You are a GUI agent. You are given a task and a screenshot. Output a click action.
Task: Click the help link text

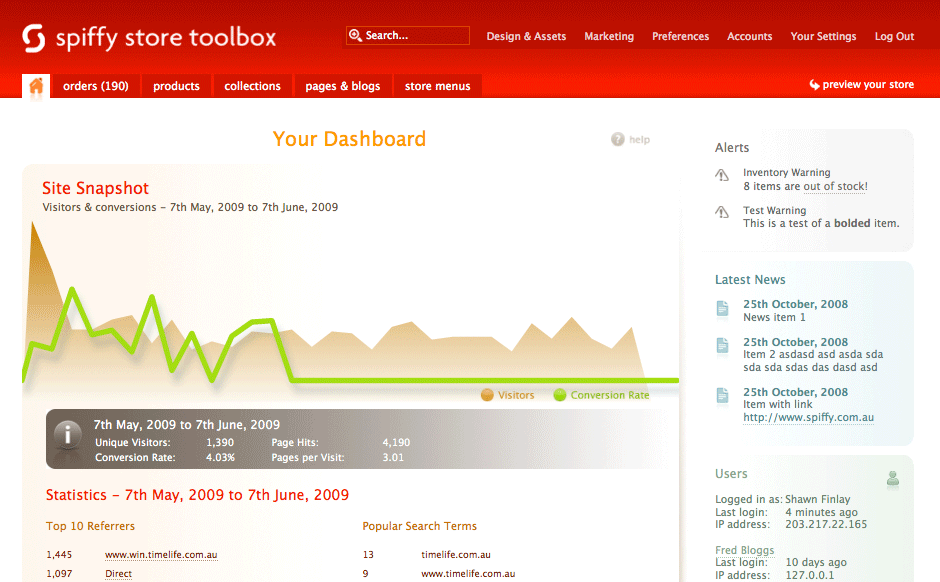point(639,139)
